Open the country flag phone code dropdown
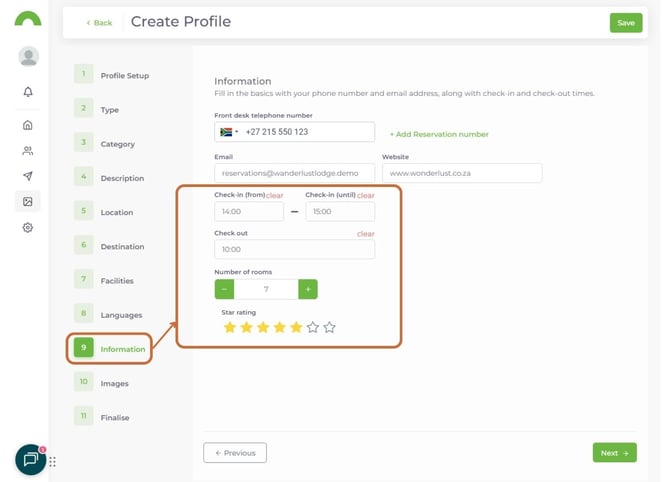This screenshot has height=482, width=670. click(228, 132)
